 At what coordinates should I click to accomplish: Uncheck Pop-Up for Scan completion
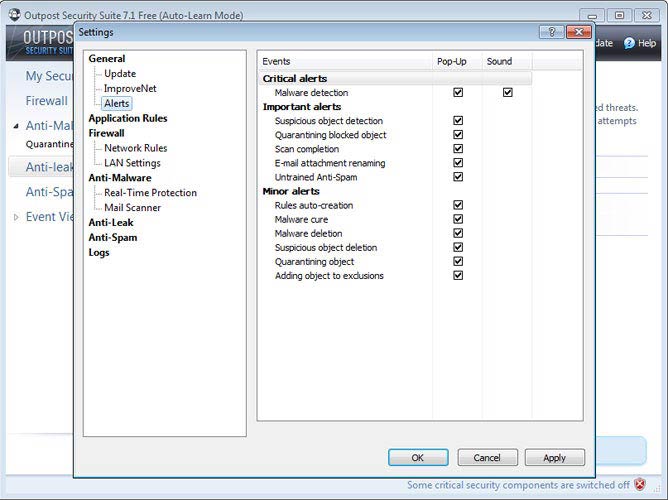coord(458,149)
